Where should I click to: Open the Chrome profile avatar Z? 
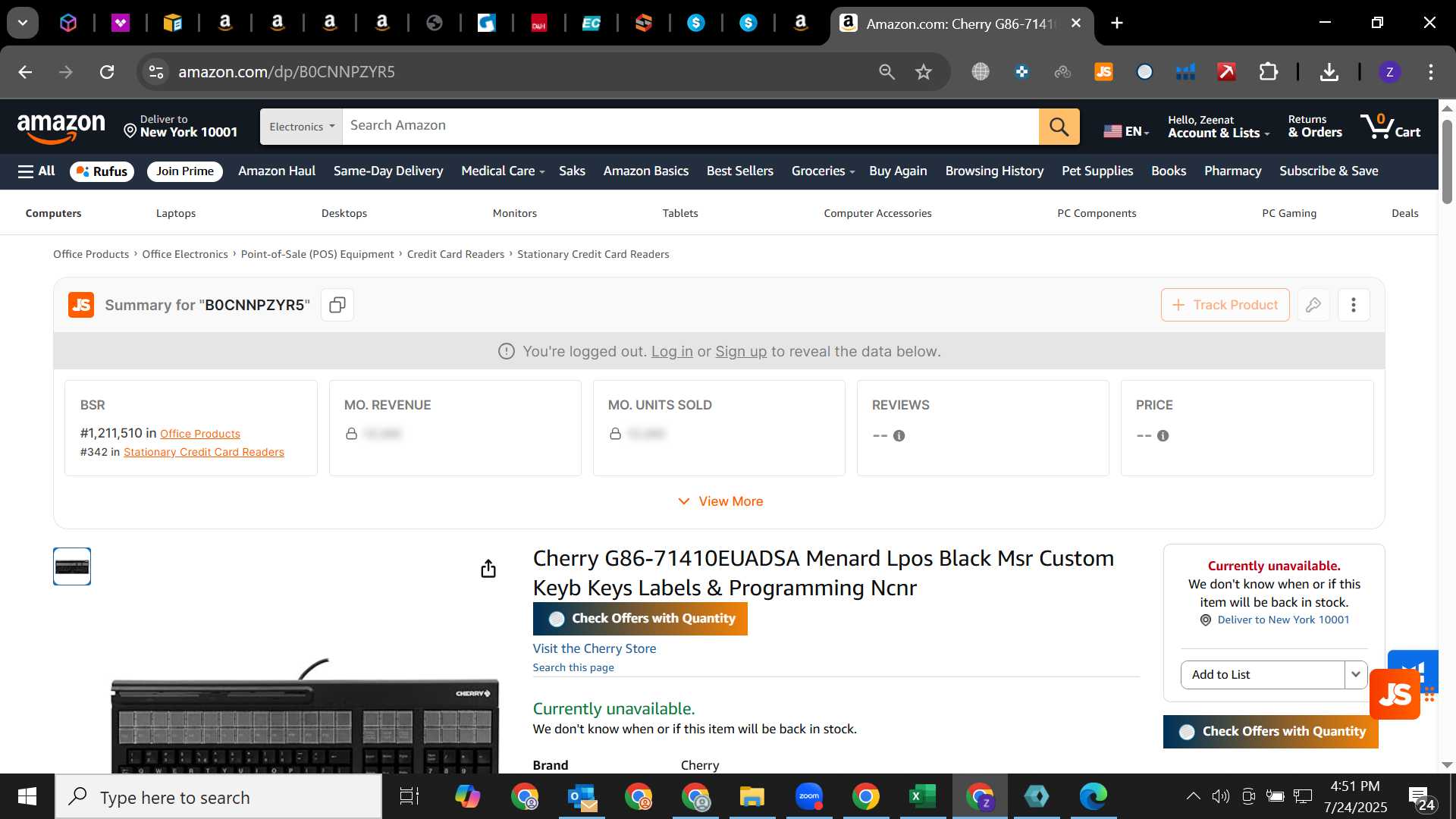pos(1389,72)
